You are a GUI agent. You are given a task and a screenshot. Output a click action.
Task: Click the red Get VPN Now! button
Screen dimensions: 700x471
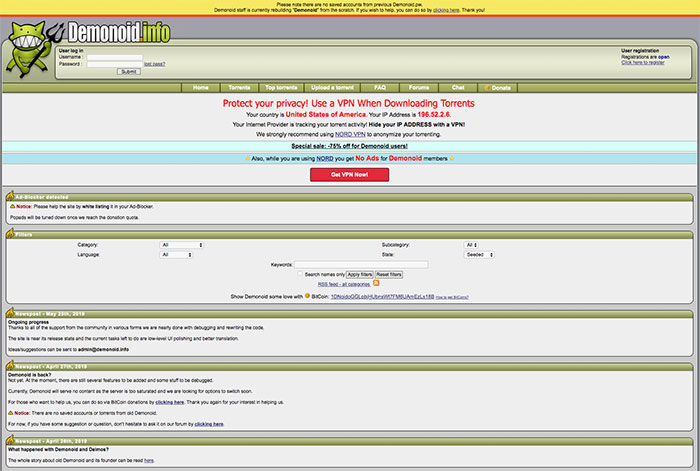point(350,175)
